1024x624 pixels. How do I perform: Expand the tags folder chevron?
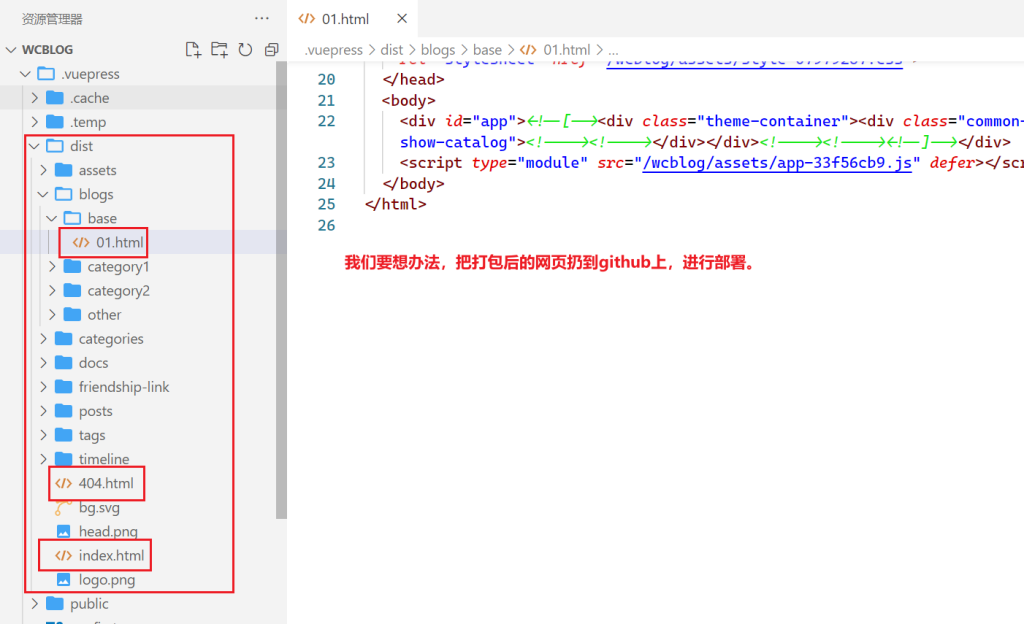[x=43, y=435]
